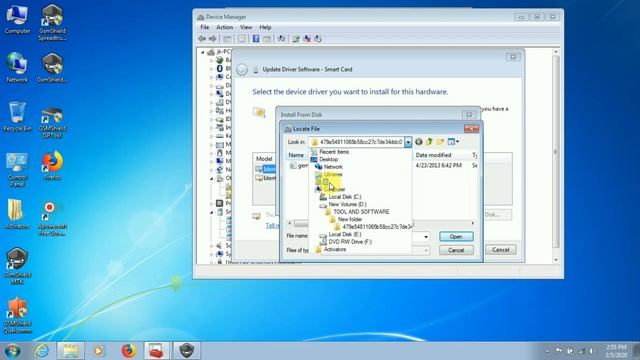Open the Windows Start menu

12,351
